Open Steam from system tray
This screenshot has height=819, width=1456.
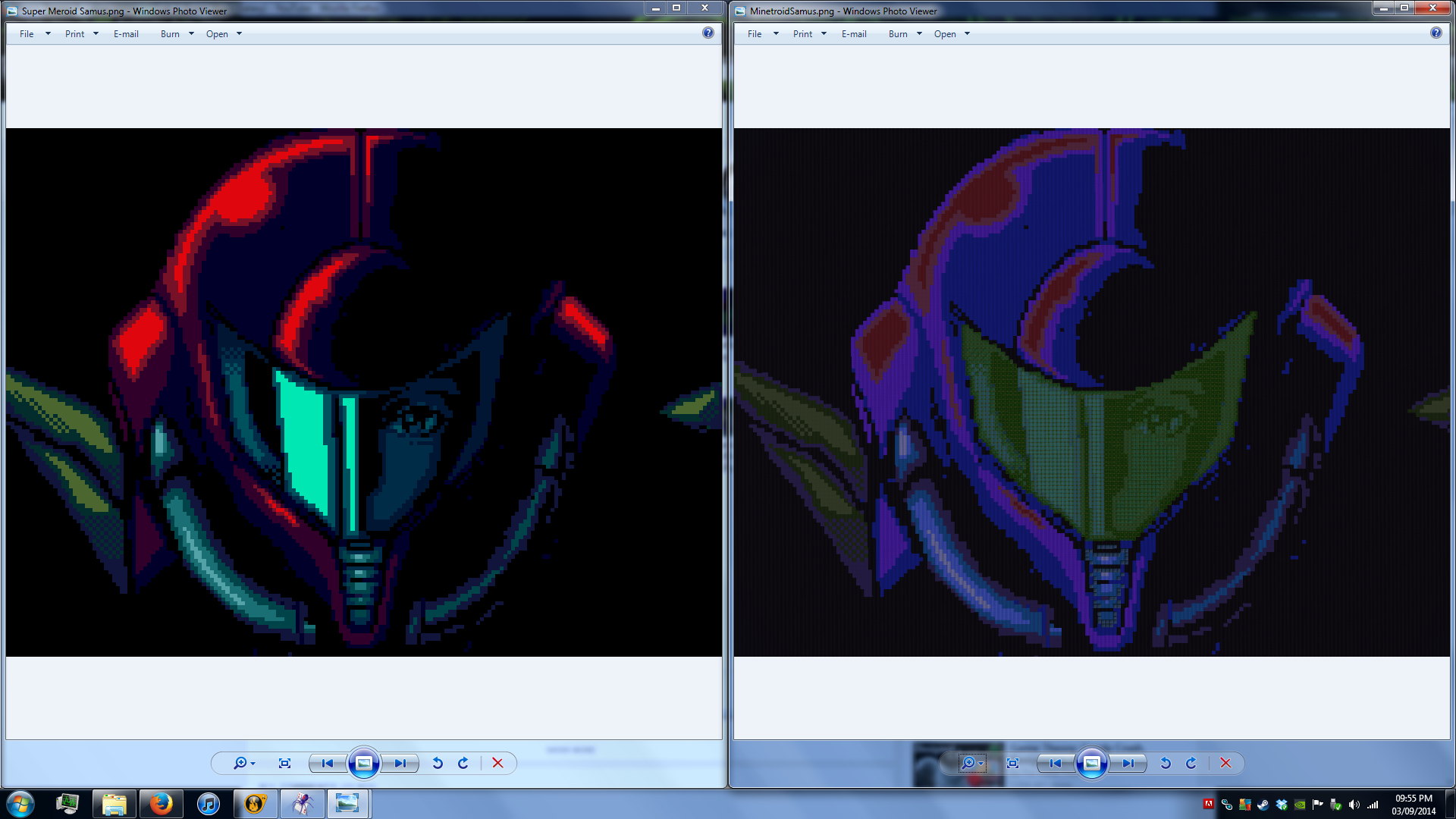coord(1263,805)
